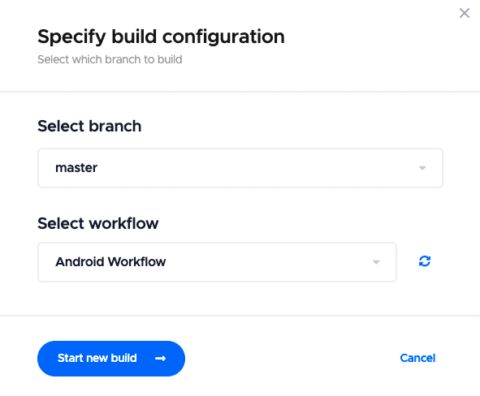Image resolution: width=480 pixels, height=396 pixels.
Task: Open the master branch selector
Action: coord(240,168)
